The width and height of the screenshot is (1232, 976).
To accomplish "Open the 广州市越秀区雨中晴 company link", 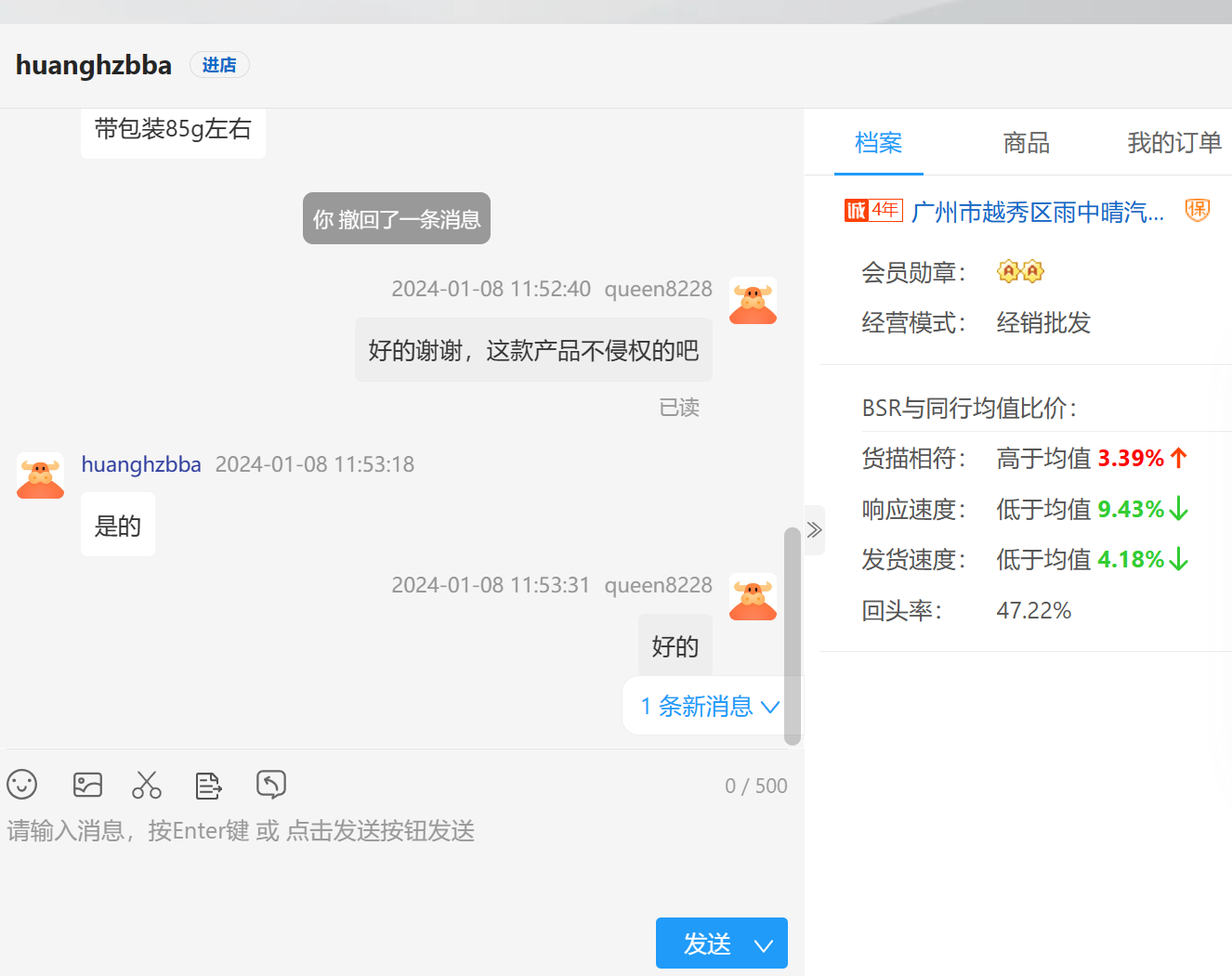I will (1037, 213).
